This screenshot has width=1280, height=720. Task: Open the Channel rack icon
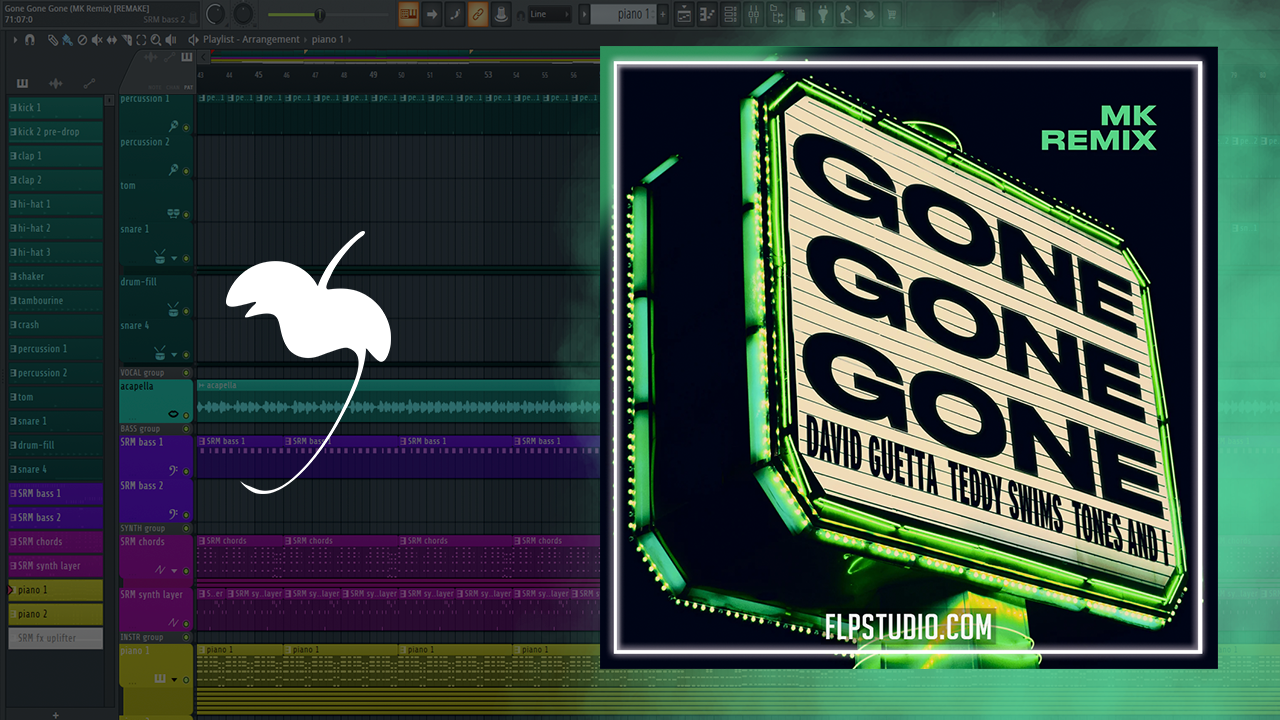coord(733,14)
